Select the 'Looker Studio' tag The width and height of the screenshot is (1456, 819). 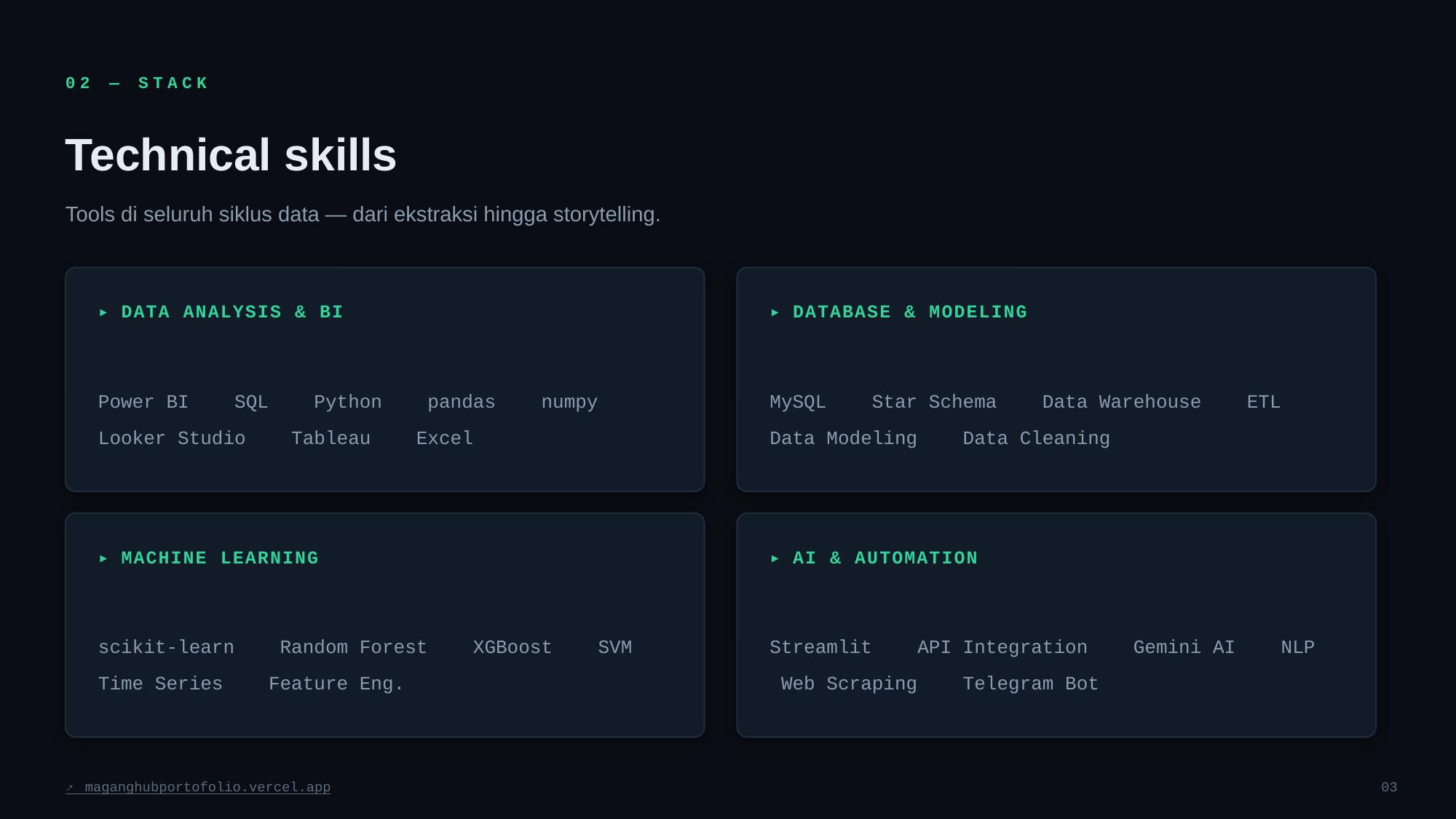pyautogui.click(x=172, y=438)
